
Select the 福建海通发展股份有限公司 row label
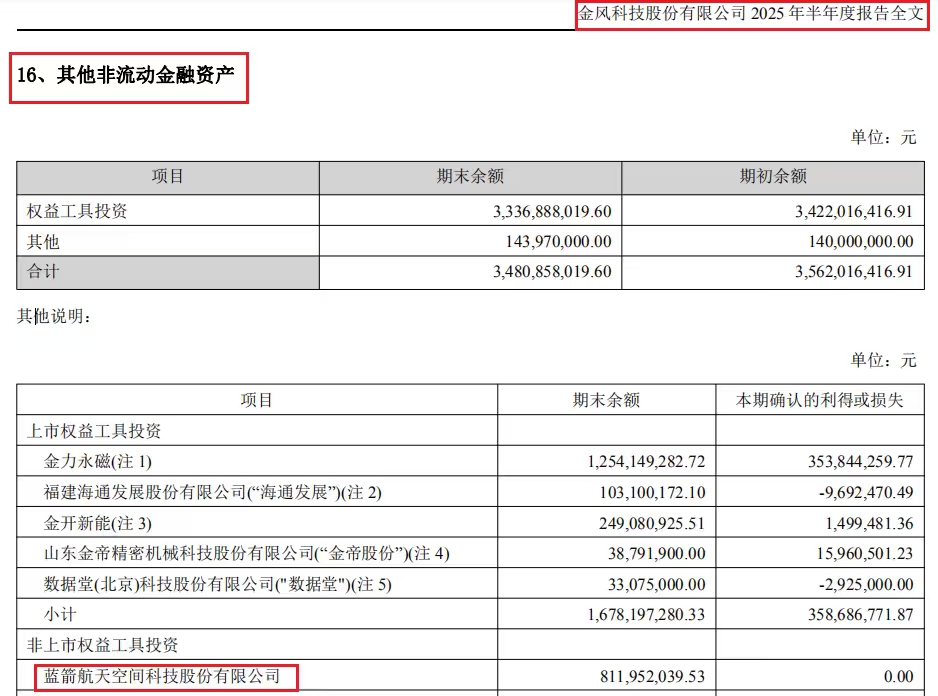click(x=212, y=493)
